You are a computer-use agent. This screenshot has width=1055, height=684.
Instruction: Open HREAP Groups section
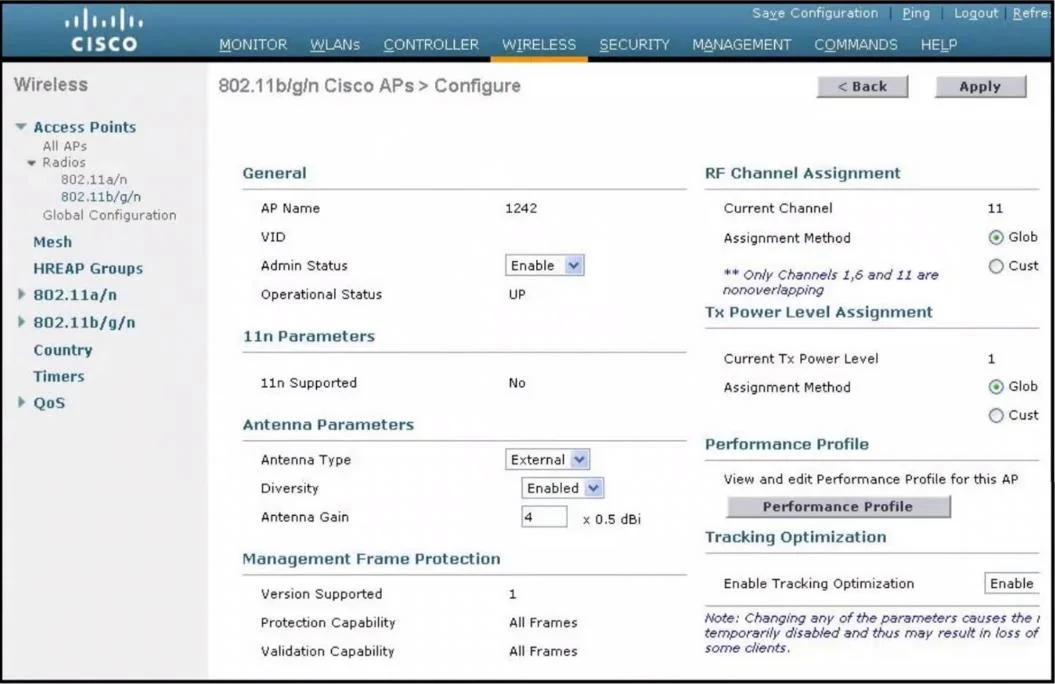click(x=88, y=268)
